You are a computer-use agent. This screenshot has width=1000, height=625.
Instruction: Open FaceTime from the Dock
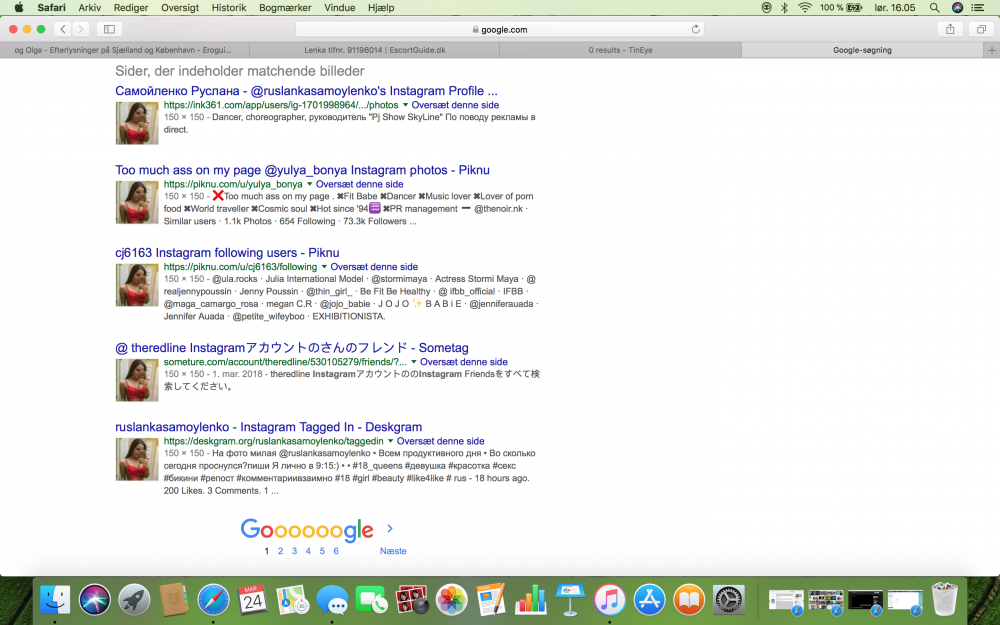point(371,600)
